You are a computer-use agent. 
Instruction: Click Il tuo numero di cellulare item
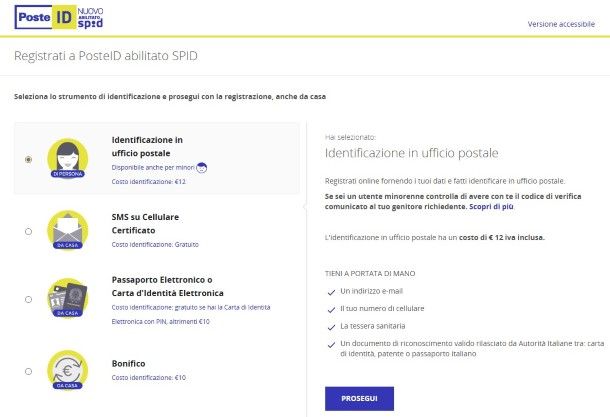pos(382,308)
